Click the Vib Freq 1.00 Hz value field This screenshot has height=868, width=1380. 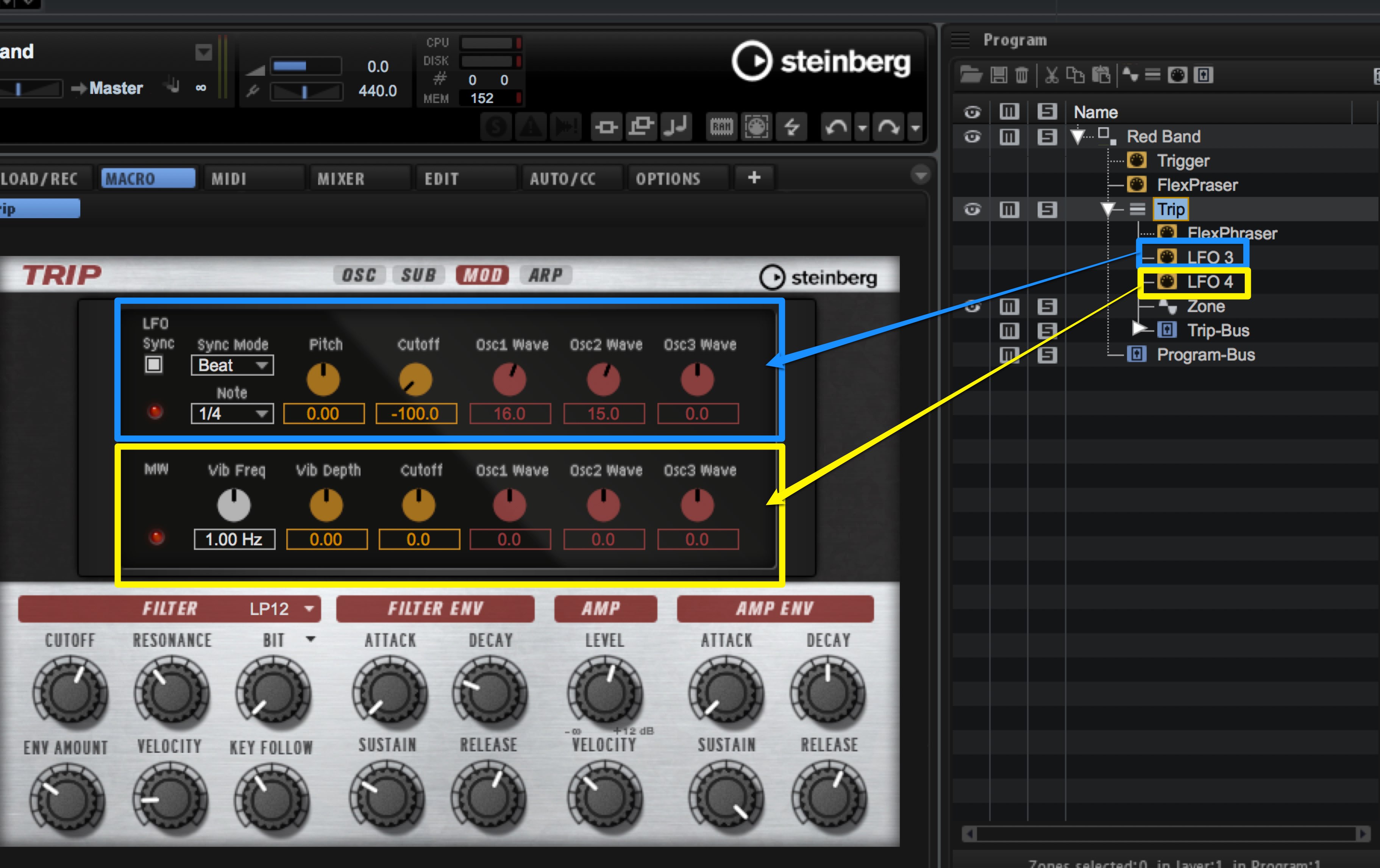pos(234,539)
